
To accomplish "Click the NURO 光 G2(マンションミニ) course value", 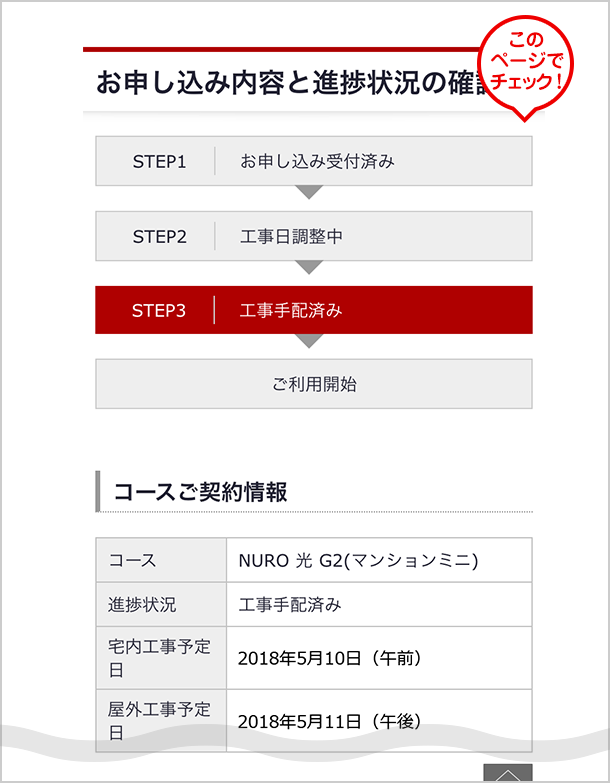I will (x=358, y=560).
